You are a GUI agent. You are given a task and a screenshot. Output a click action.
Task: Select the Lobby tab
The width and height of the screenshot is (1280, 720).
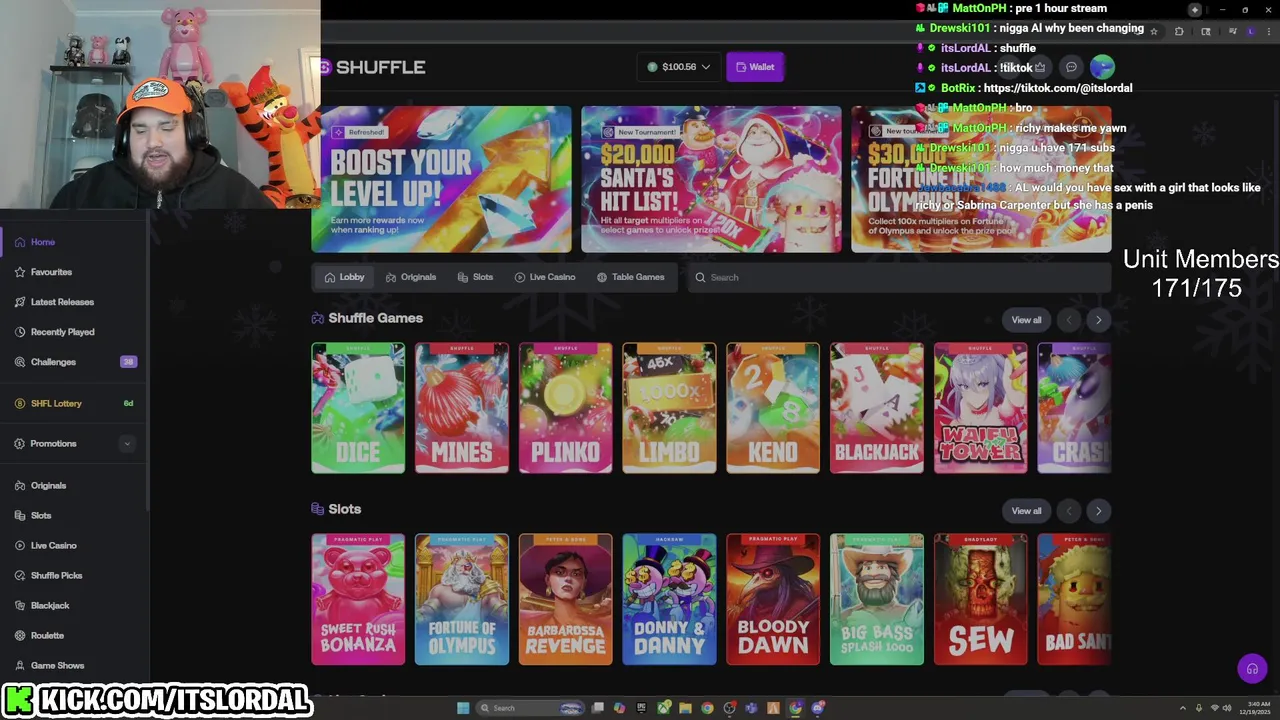click(x=344, y=277)
